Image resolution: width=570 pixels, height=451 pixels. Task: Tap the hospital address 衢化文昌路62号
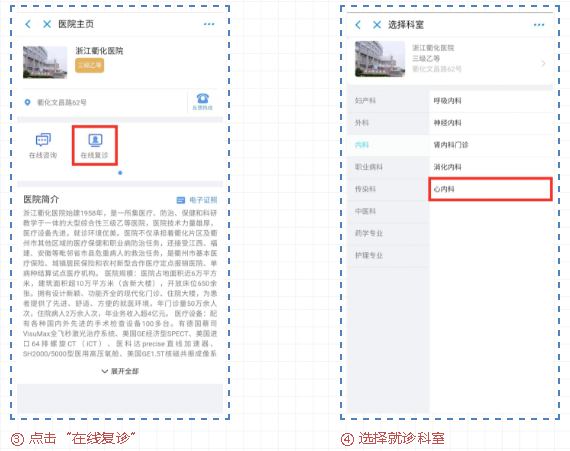click(61, 102)
